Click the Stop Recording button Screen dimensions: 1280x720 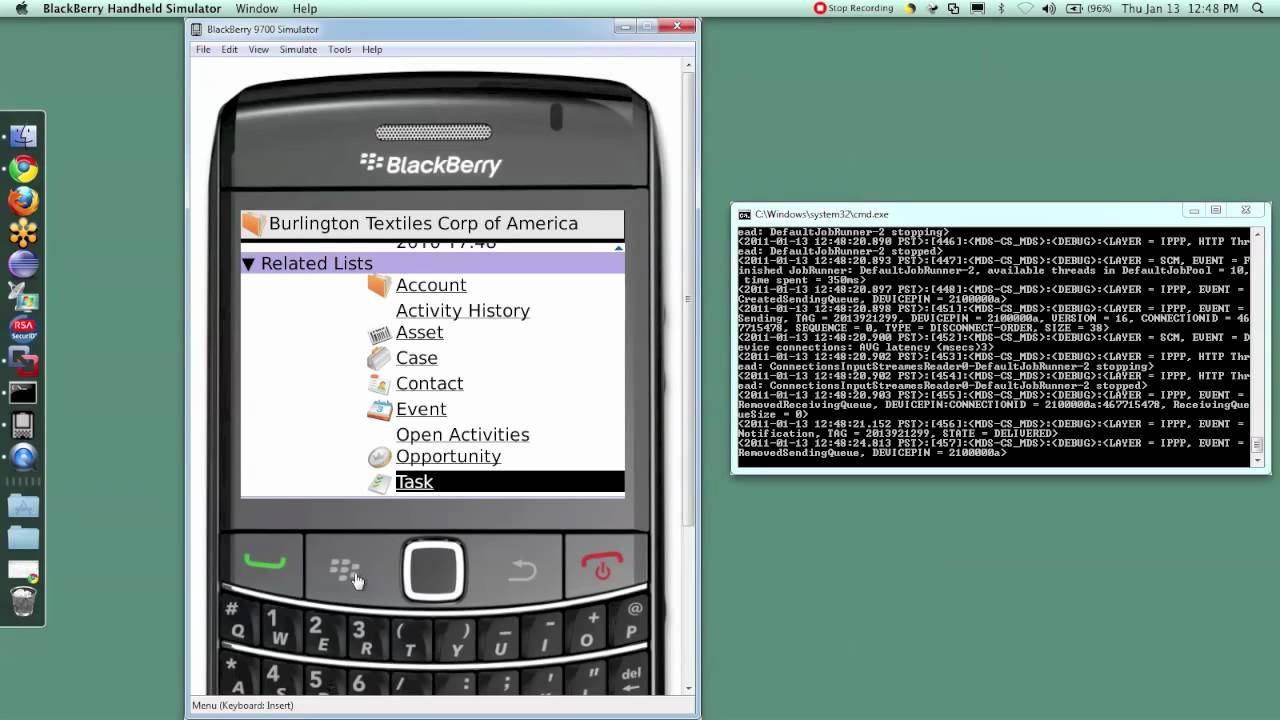point(853,9)
